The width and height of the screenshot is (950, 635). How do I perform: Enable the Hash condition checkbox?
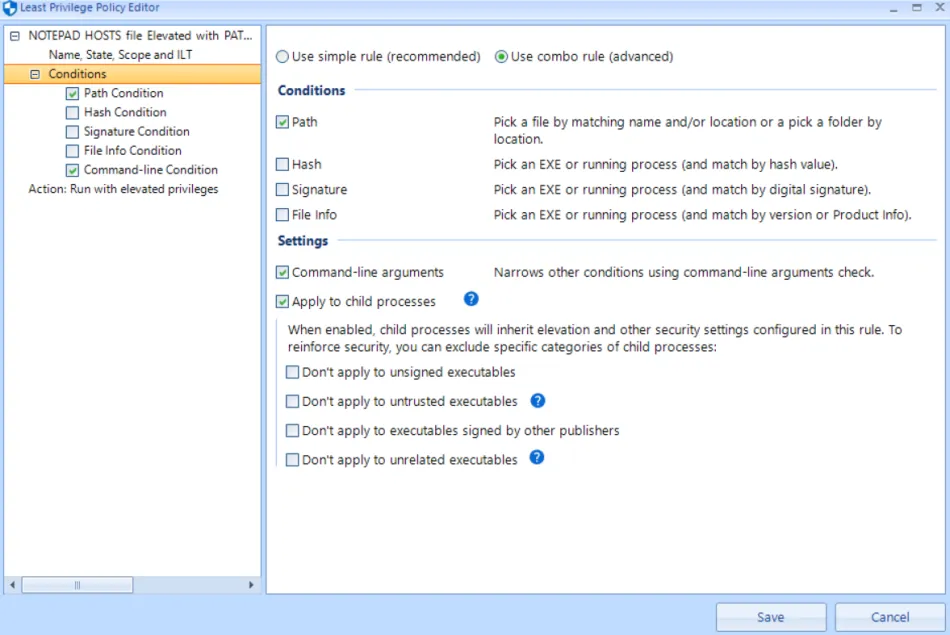[x=283, y=164]
